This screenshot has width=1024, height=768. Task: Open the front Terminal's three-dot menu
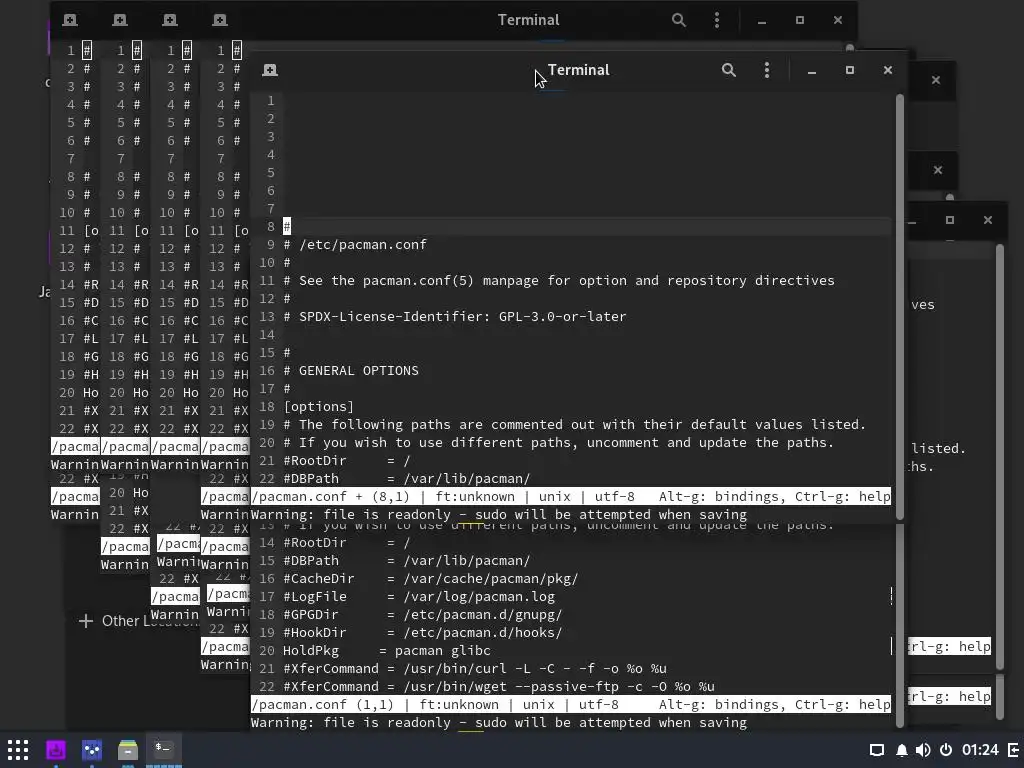pyautogui.click(x=767, y=70)
